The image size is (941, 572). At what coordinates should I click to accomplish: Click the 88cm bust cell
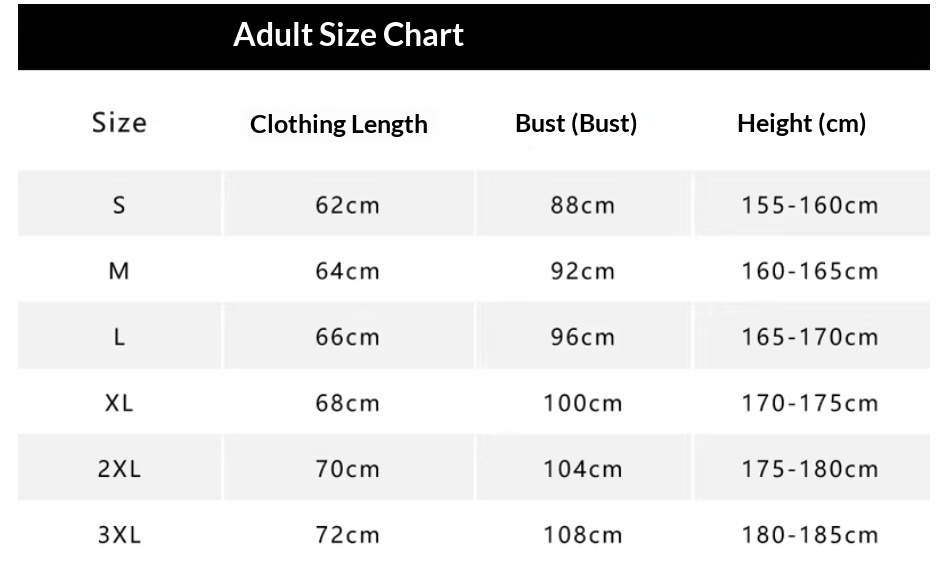tap(582, 205)
